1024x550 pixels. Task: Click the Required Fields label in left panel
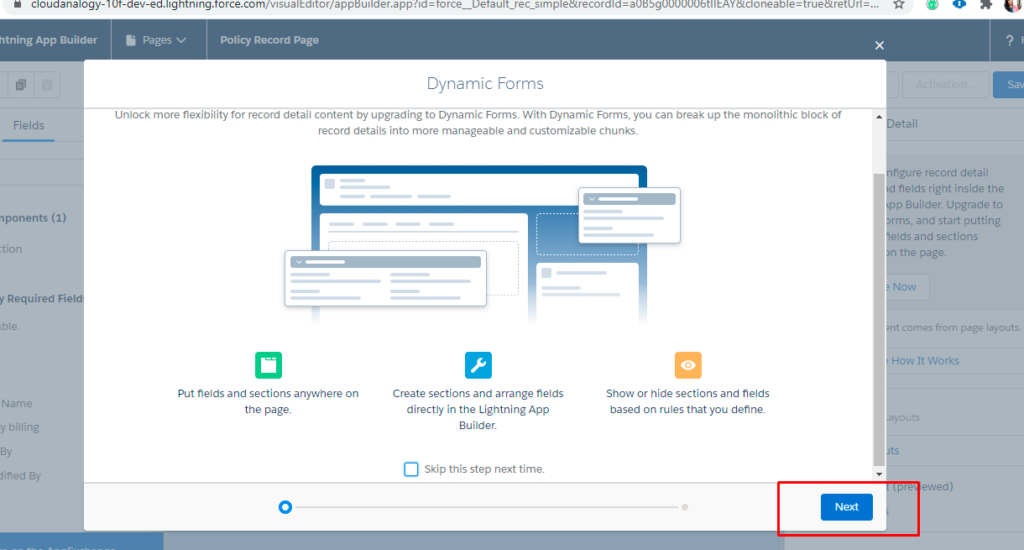tap(42, 299)
